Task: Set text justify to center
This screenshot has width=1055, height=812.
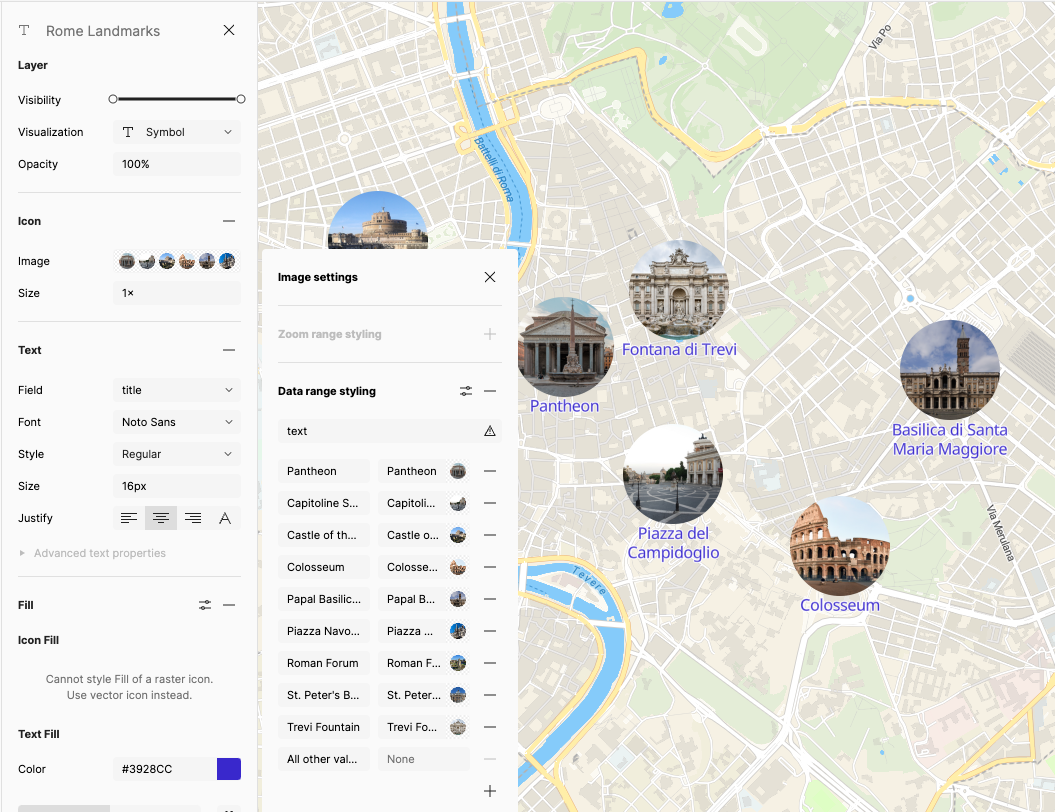Action: (161, 518)
